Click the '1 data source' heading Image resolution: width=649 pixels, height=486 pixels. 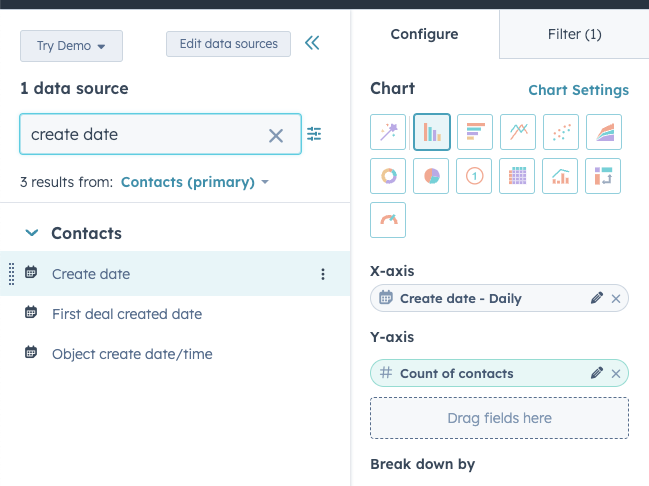(75, 88)
